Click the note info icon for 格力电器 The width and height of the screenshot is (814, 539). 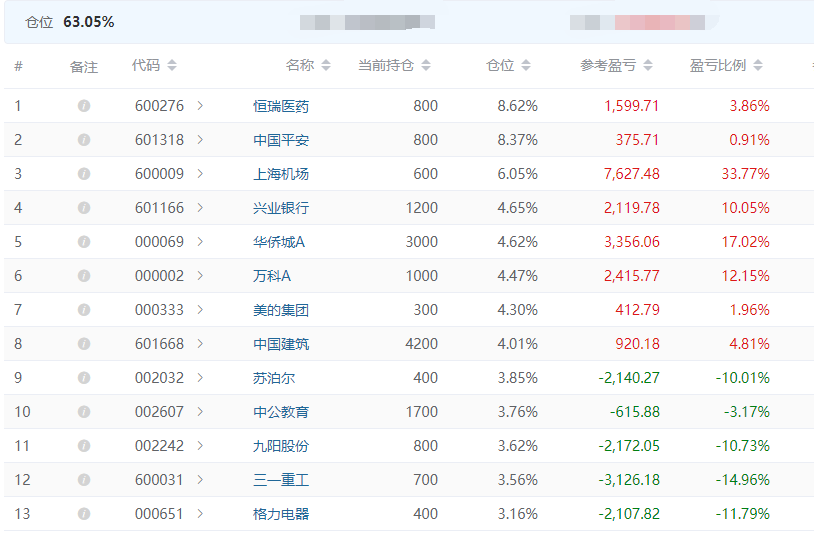(84, 514)
